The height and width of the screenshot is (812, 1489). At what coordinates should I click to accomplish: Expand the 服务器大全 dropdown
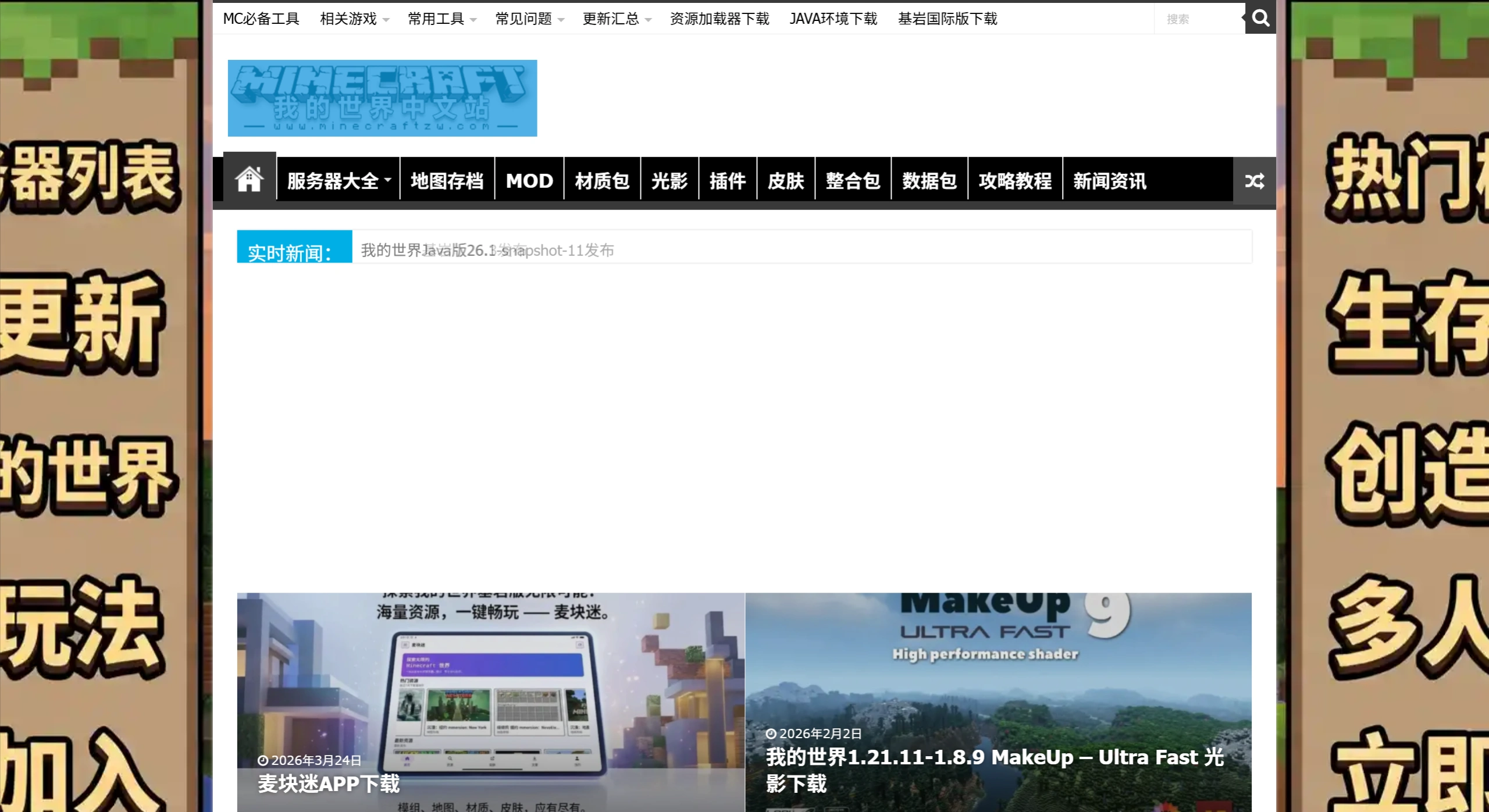click(x=339, y=181)
